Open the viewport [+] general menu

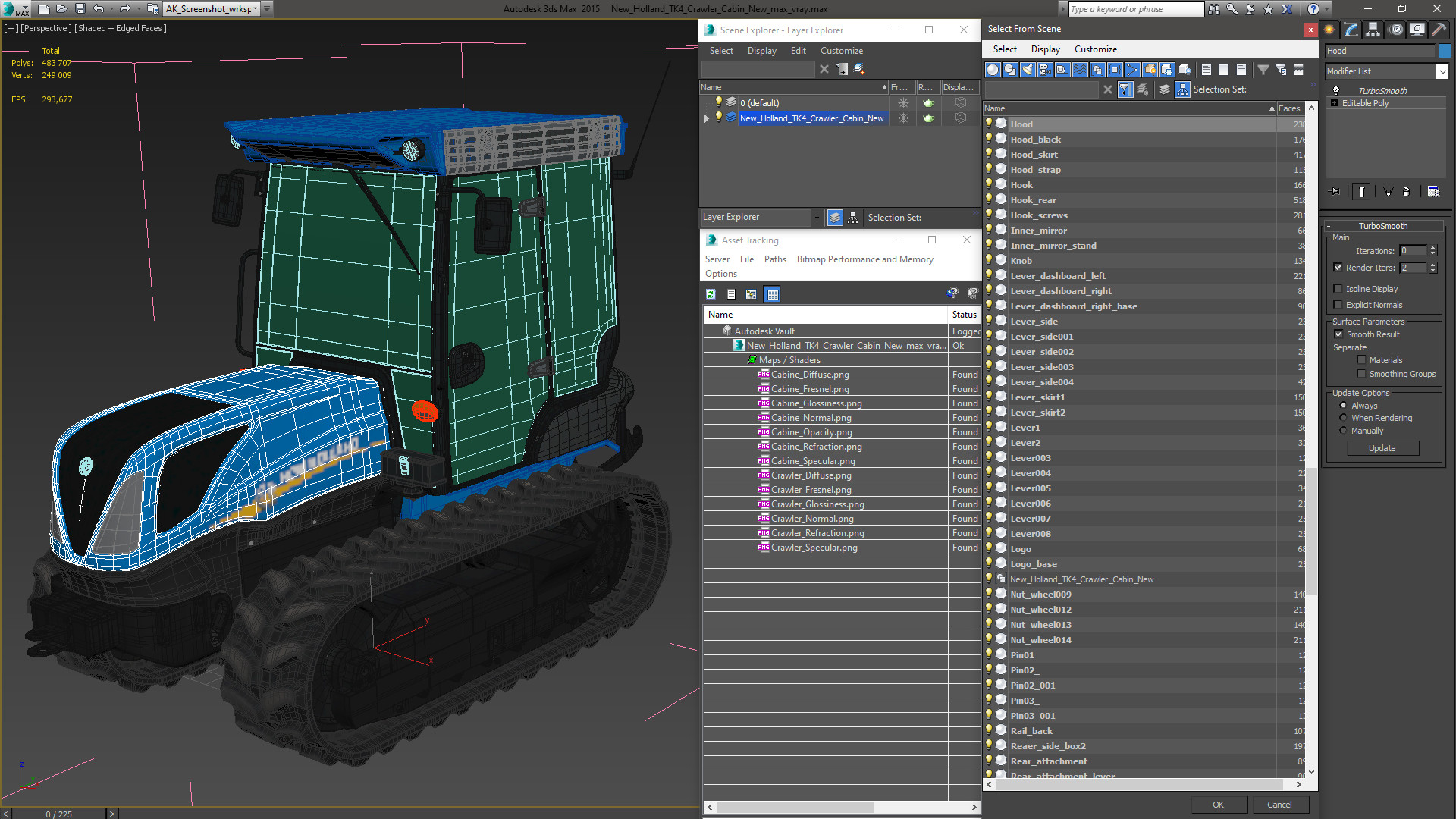(x=11, y=28)
